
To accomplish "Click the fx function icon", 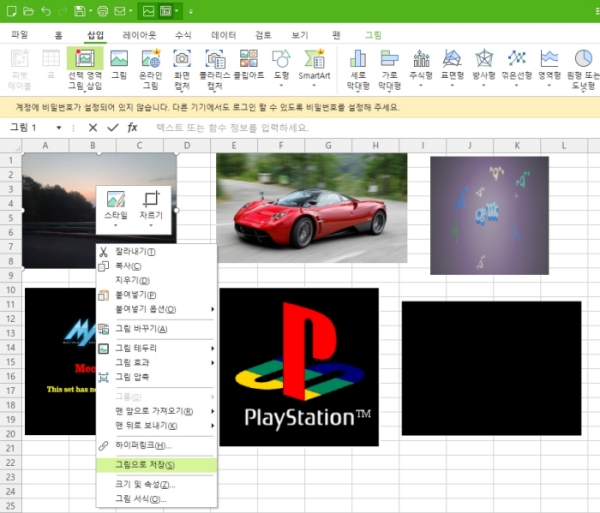I will [132, 127].
